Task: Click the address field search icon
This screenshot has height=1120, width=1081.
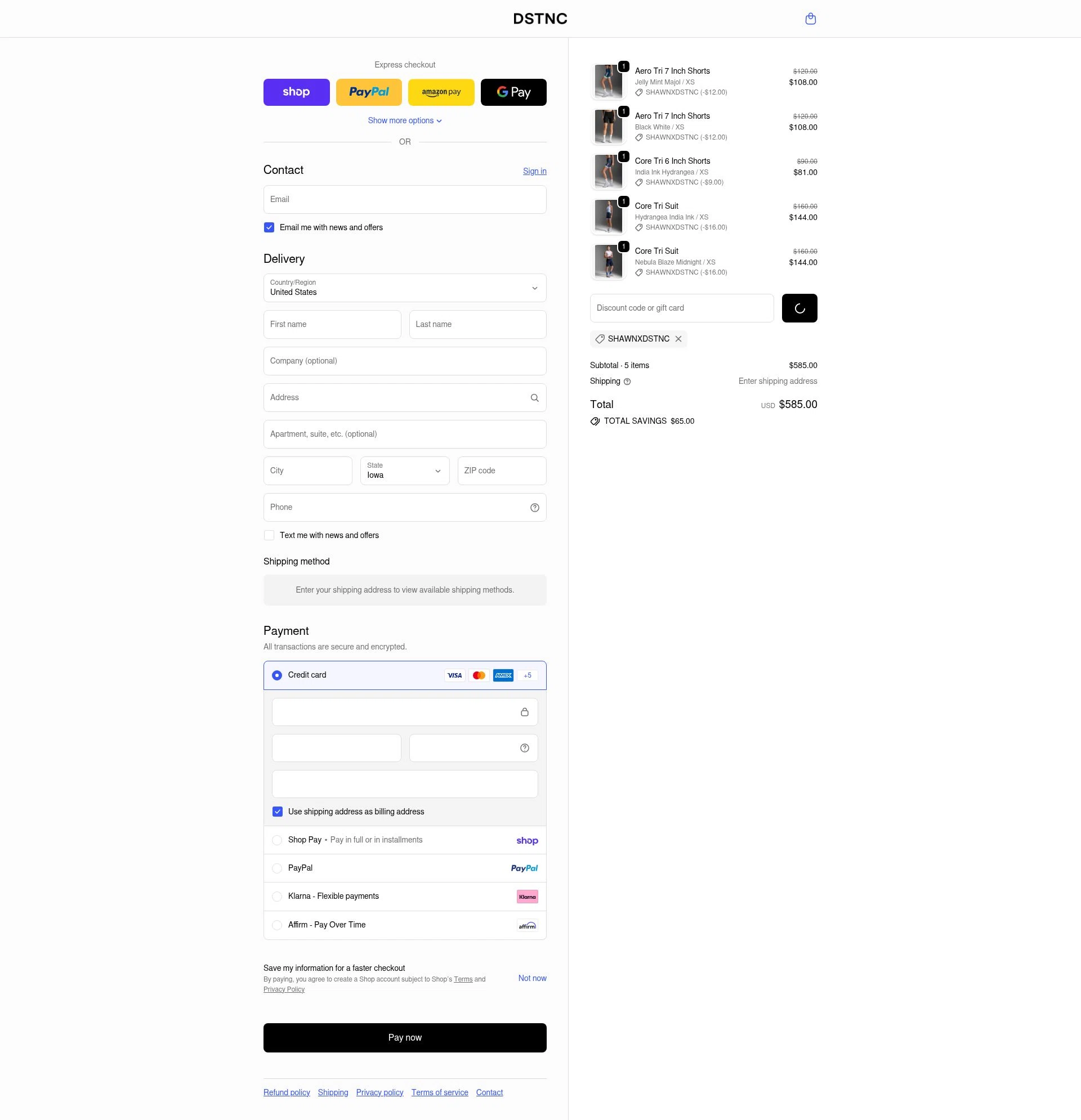Action: (x=534, y=397)
